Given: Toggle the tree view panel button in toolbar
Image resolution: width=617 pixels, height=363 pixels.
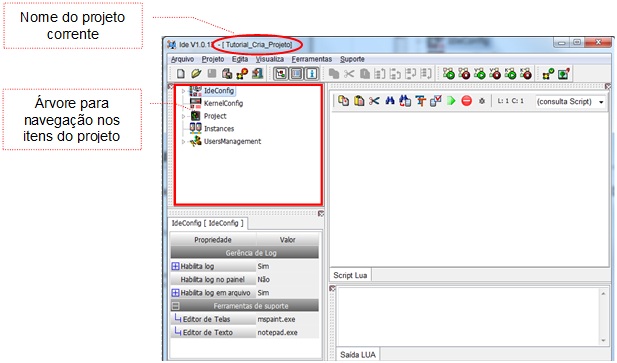Looking at the screenshot, I should [x=281, y=74].
